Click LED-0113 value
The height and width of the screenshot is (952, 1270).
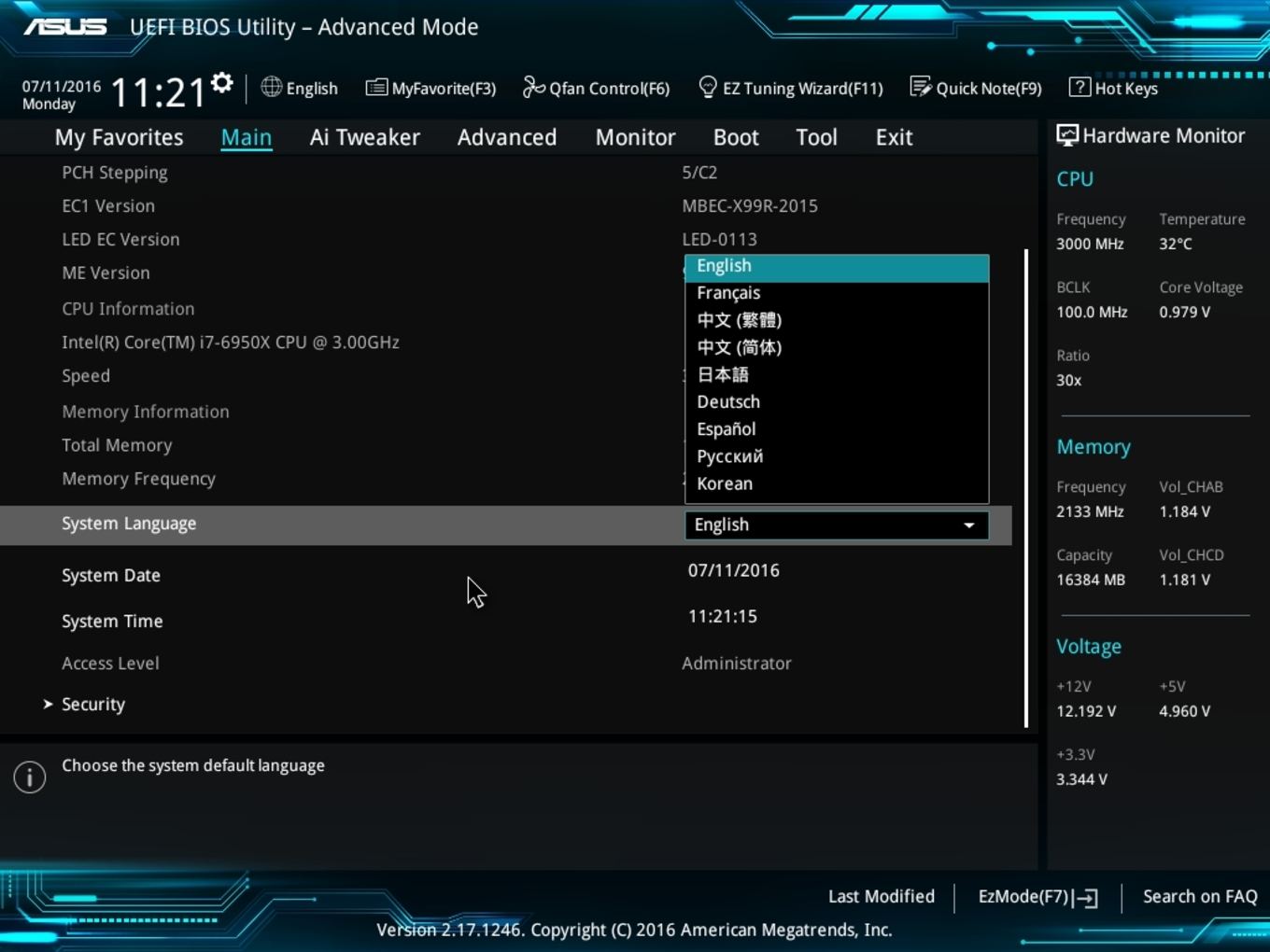point(720,240)
